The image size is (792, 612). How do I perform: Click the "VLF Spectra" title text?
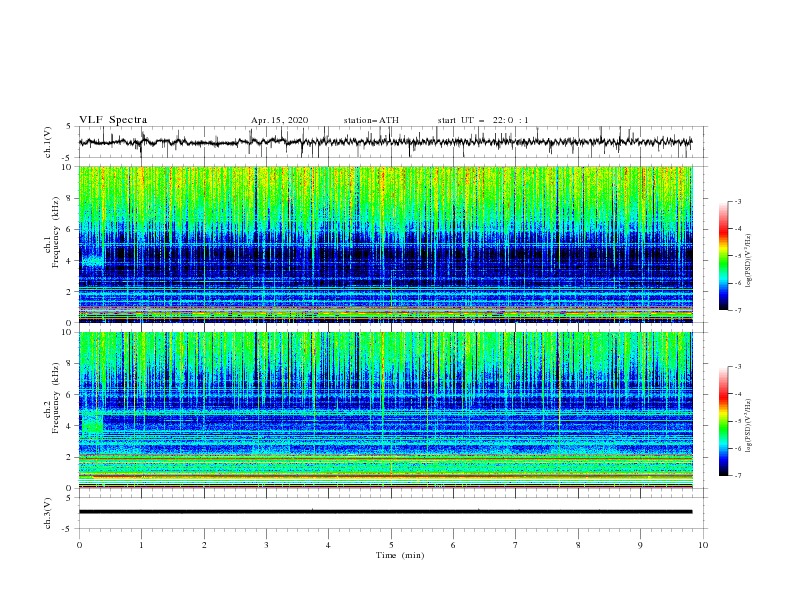[113, 120]
